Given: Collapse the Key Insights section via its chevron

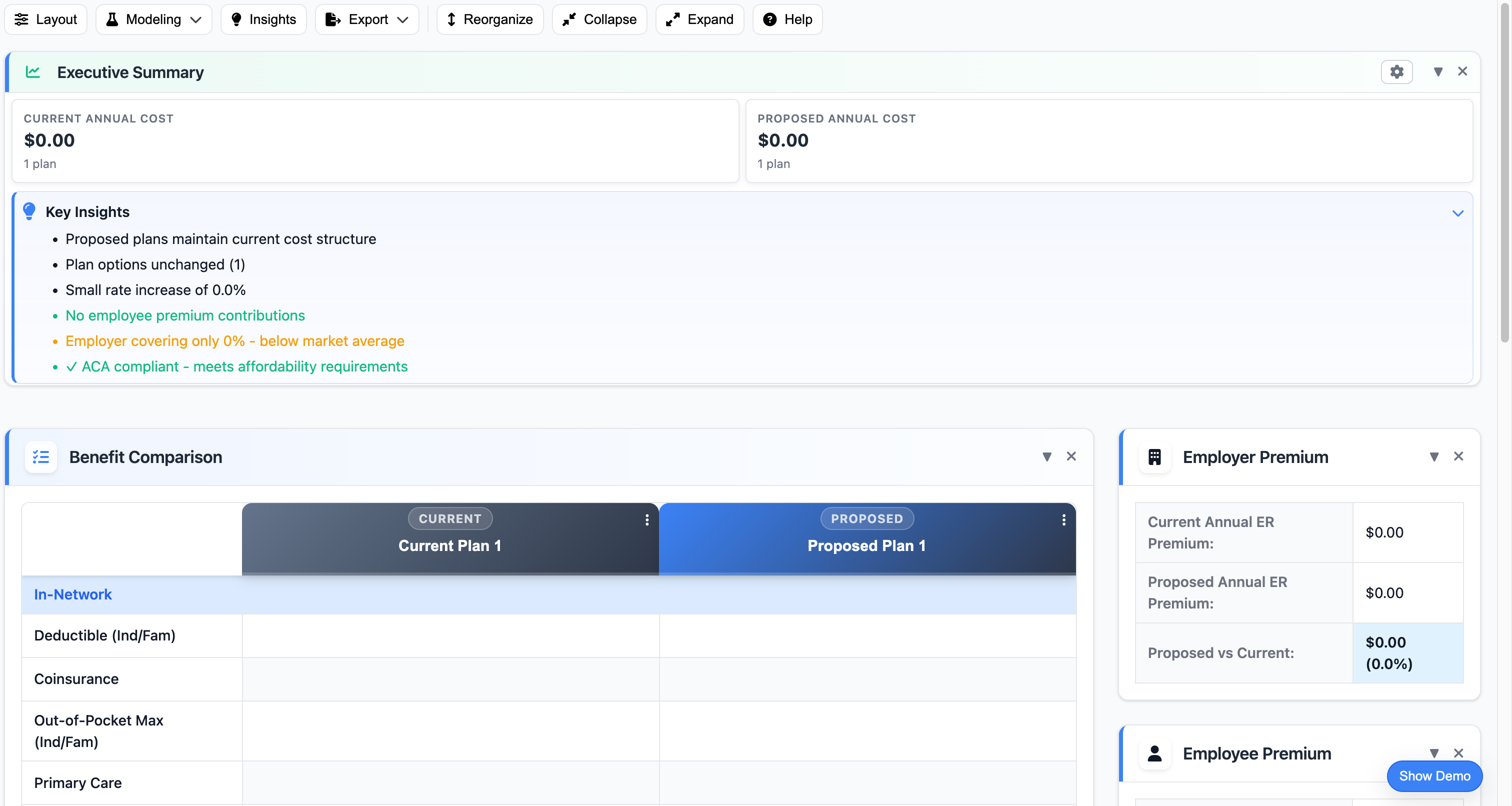Looking at the screenshot, I should click(1458, 212).
